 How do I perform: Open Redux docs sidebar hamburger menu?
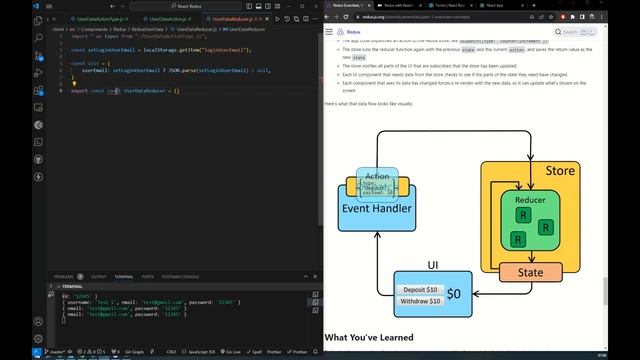(329, 32)
